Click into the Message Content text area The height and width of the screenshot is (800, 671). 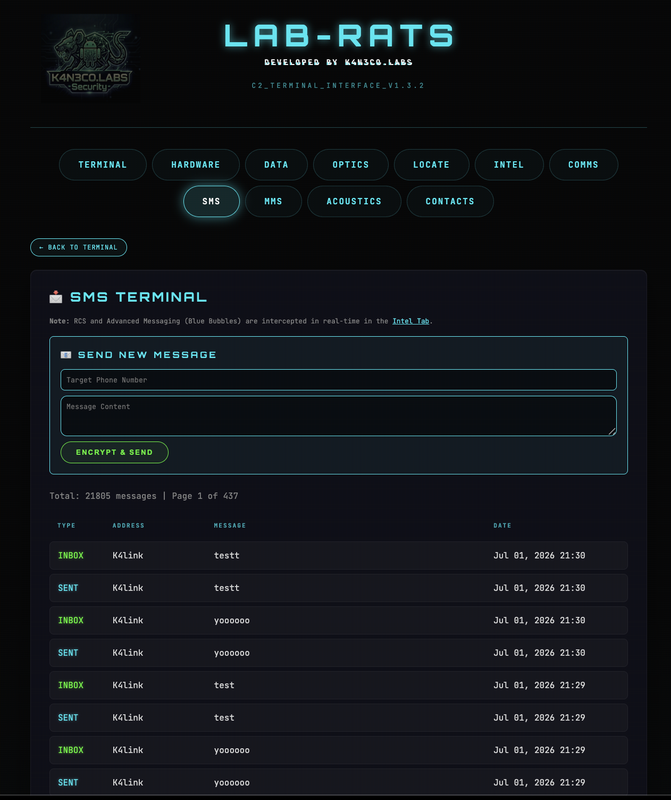(338, 416)
